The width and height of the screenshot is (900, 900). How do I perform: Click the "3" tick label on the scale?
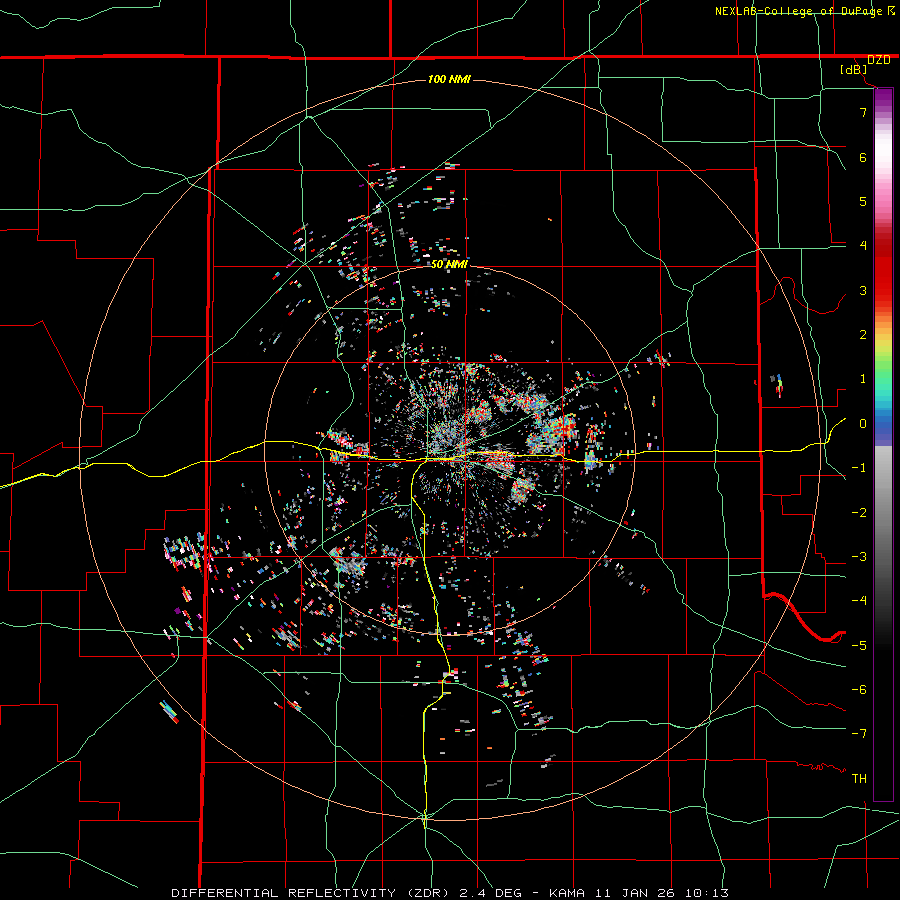pyautogui.click(x=863, y=290)
